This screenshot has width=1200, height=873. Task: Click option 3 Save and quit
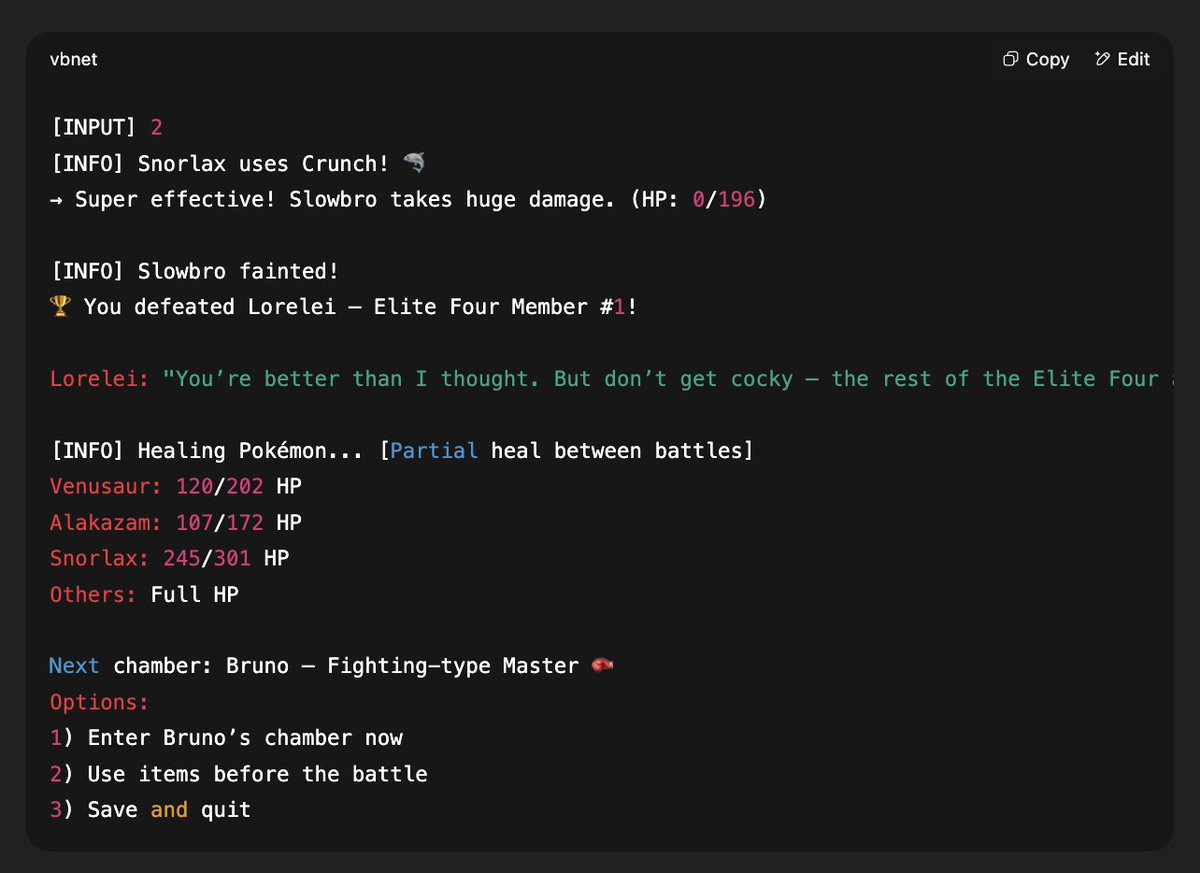pyautogui.click(x=150, y=810)
